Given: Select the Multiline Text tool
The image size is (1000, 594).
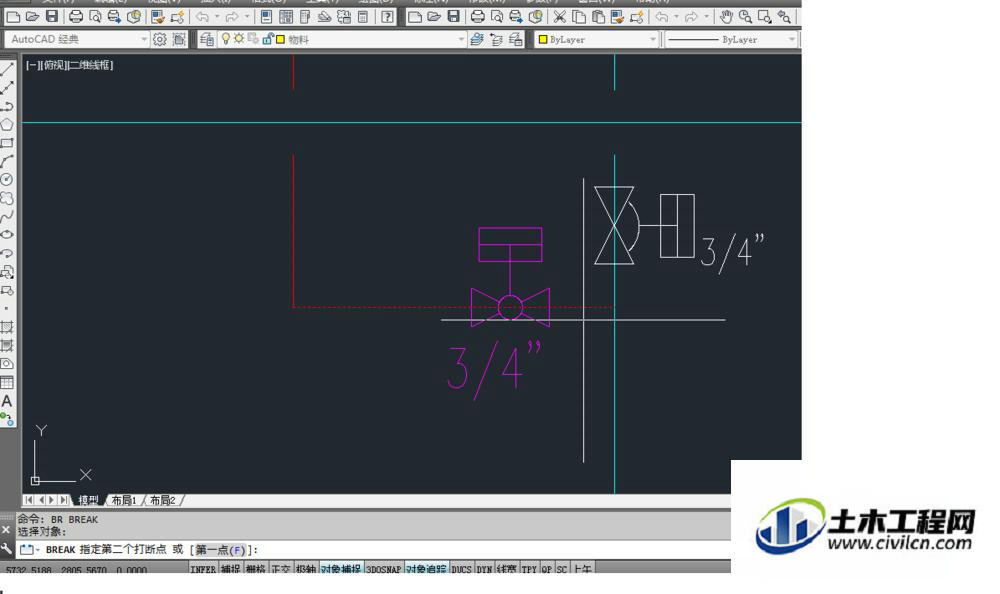Looking at the screenshot, I should tap(7, 401).
